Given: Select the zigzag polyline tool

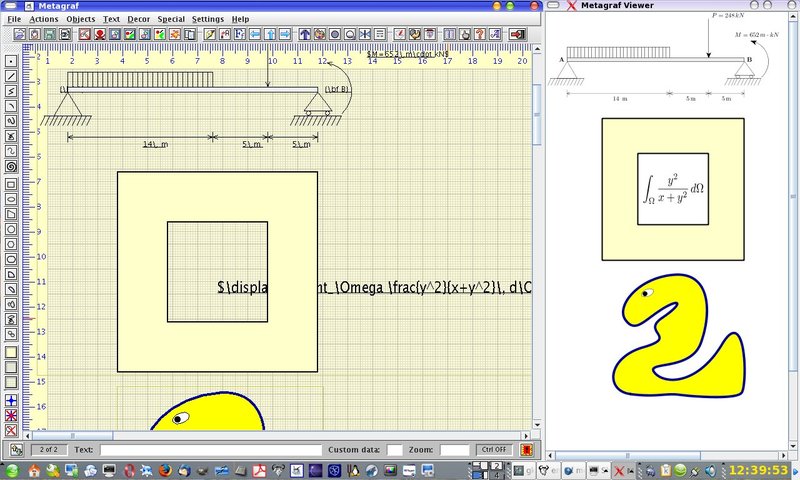Looking at the screenshot, I should pos(11,91).
